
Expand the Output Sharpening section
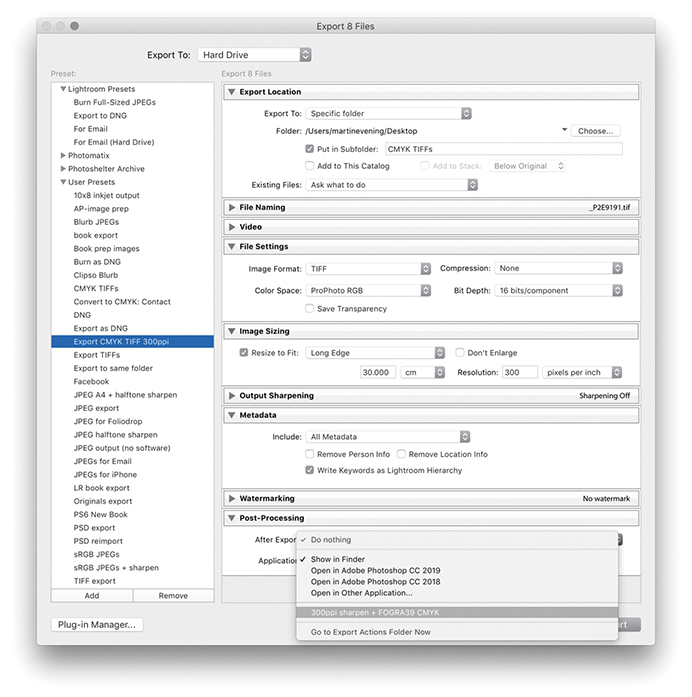232,396
